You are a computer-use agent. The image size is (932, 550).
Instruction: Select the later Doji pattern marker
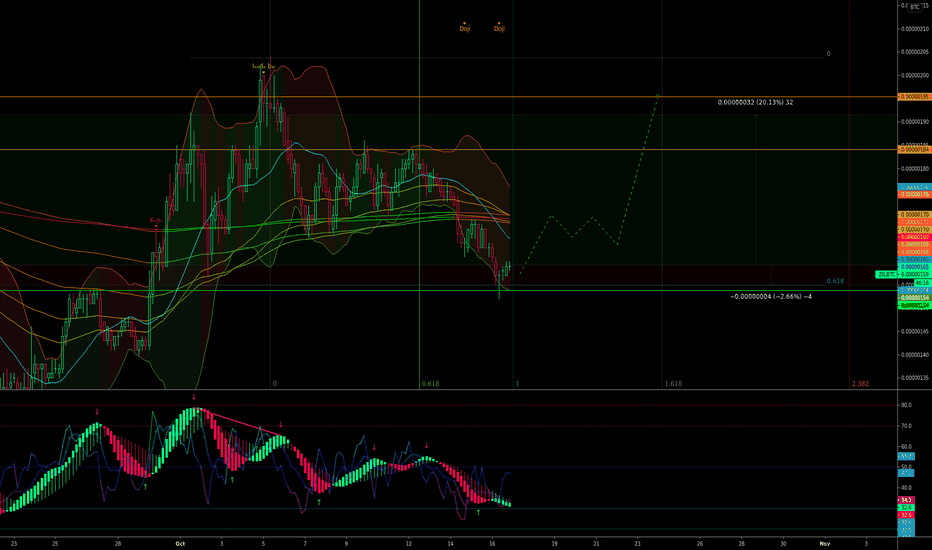click(x=499, y=28)
